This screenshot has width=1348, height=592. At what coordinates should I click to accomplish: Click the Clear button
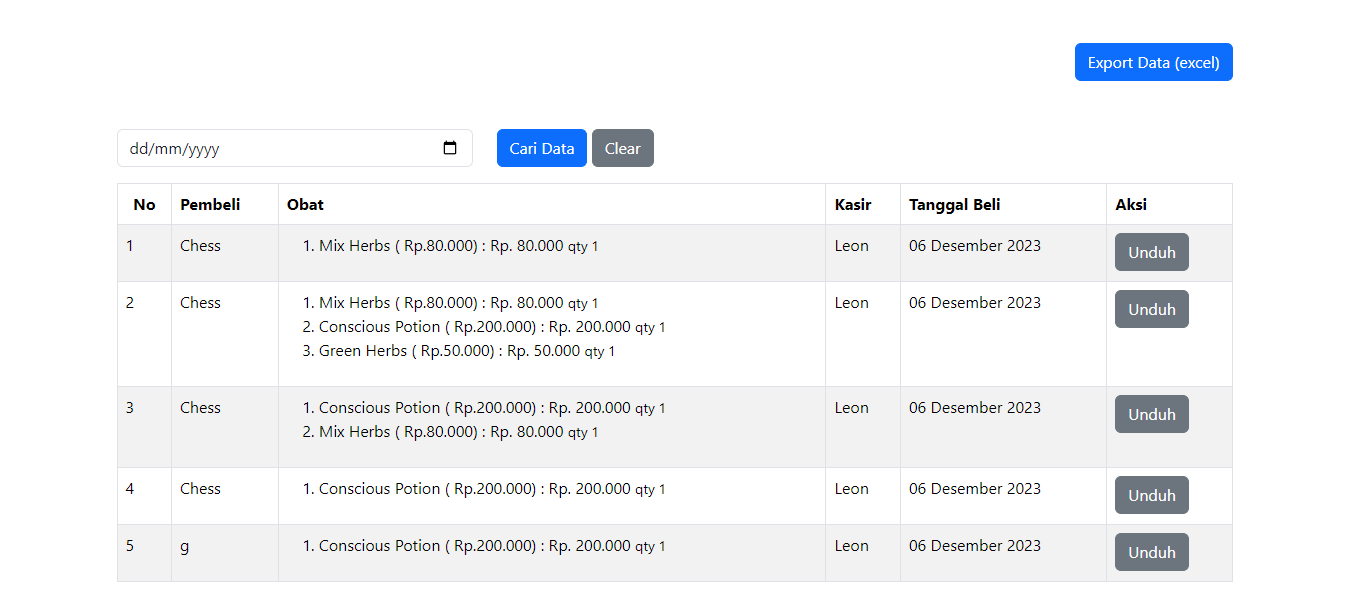(622, 148)
